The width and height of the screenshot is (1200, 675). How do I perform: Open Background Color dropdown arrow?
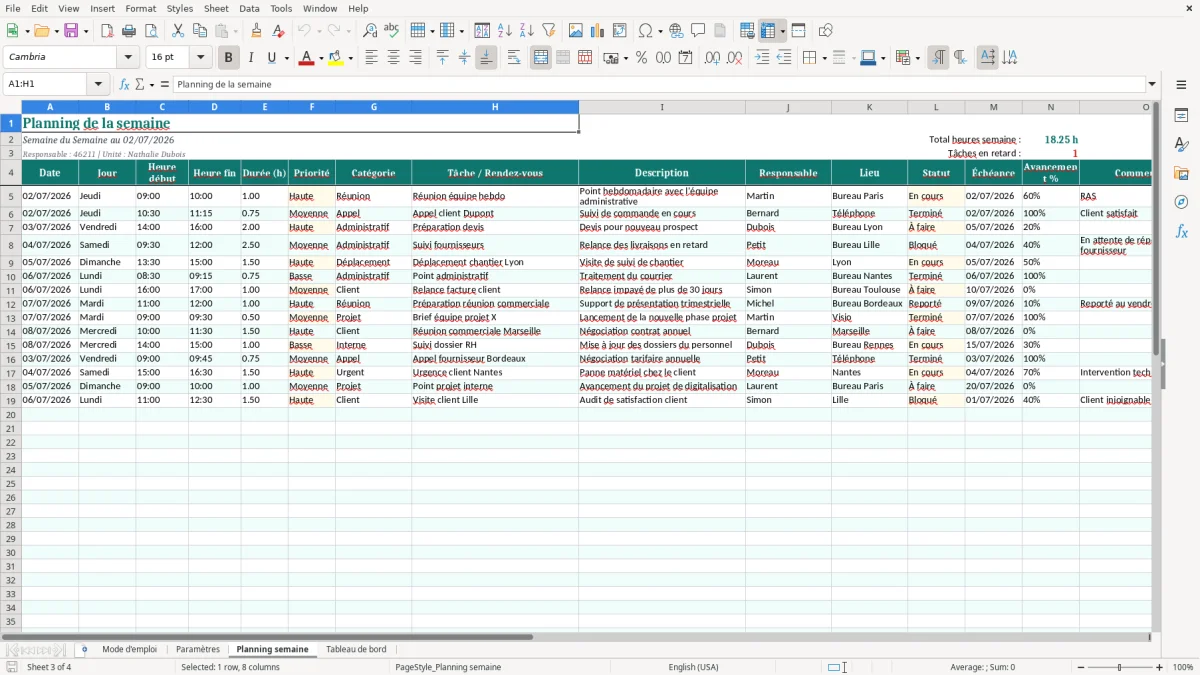351,58
